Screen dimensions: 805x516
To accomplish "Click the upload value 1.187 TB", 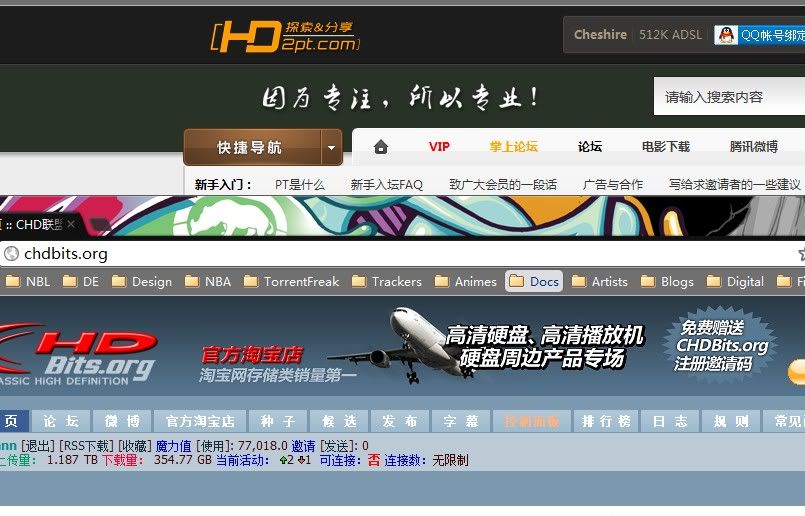I will tap(72, 460).
